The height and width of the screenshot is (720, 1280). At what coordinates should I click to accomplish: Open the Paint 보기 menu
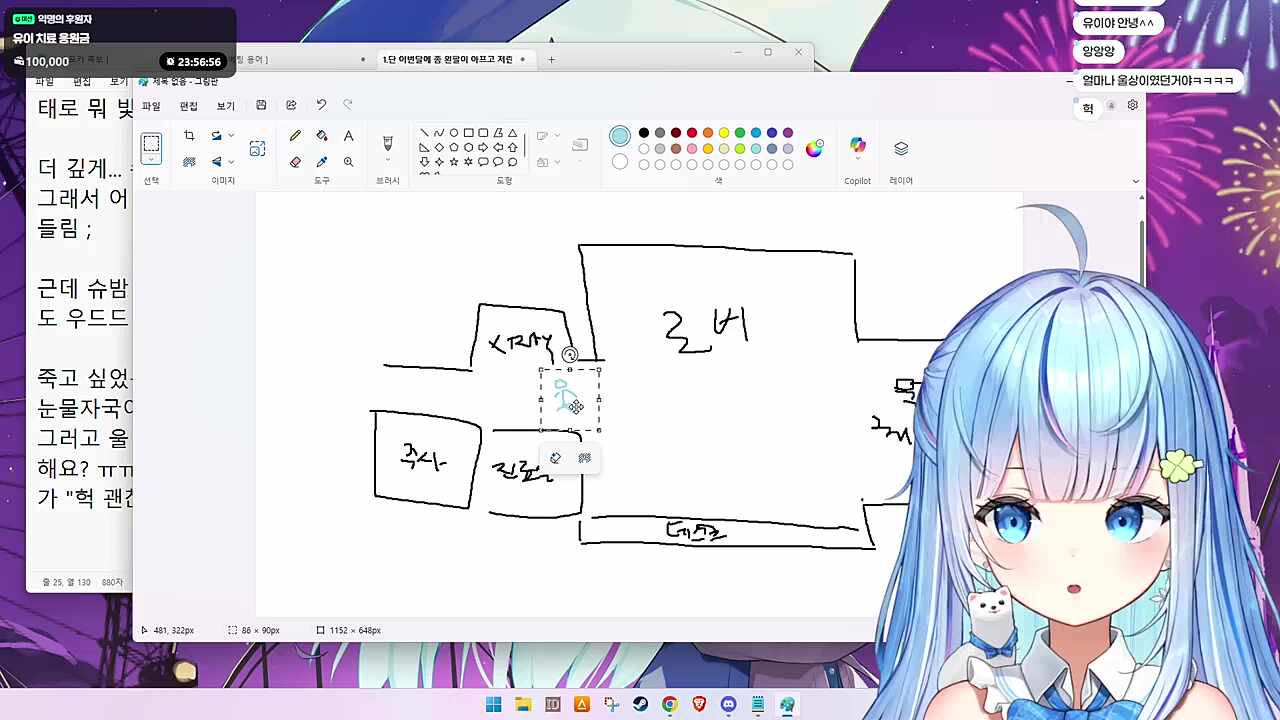[226, 106]
